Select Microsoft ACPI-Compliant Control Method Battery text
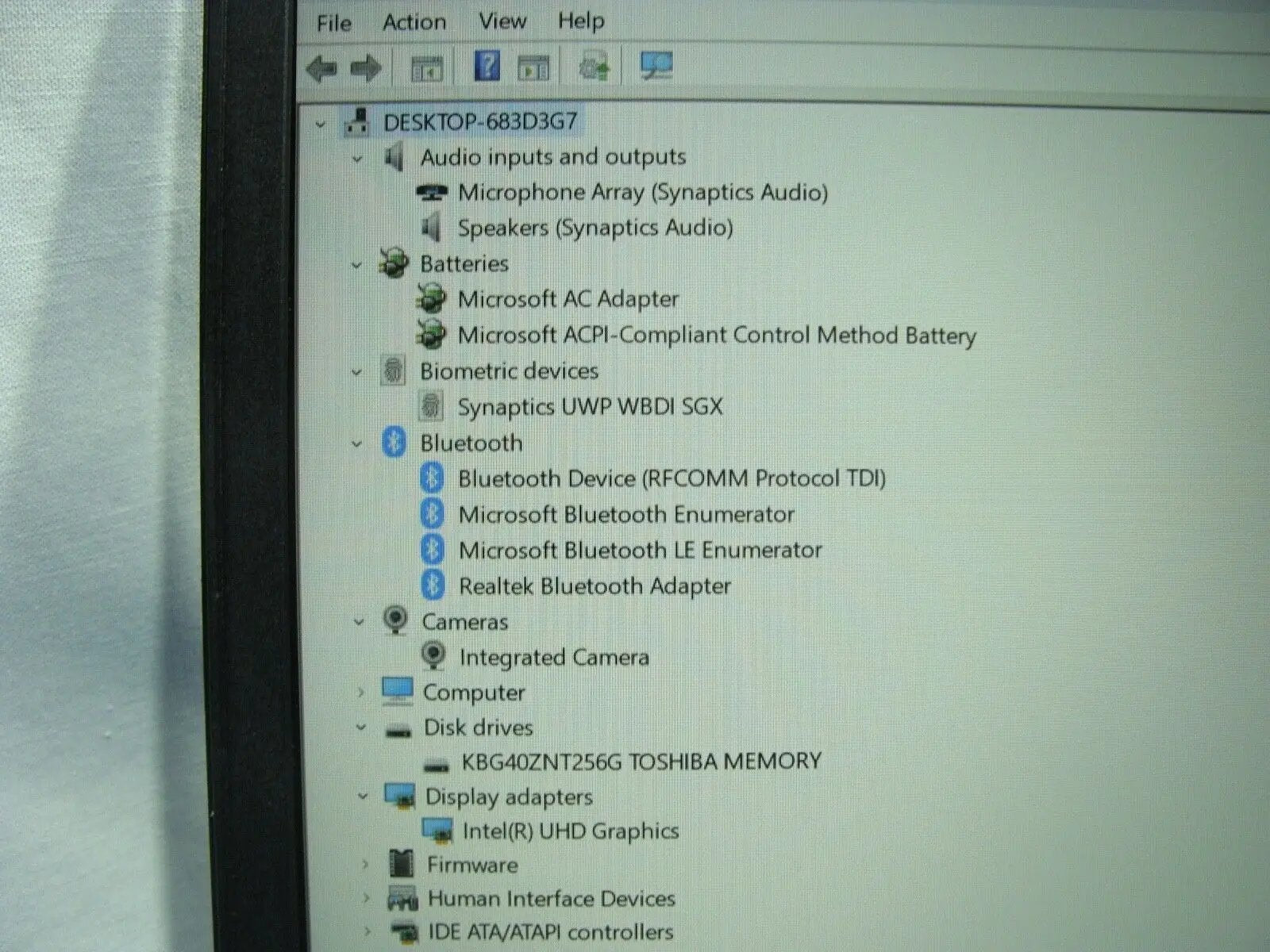 717,335
